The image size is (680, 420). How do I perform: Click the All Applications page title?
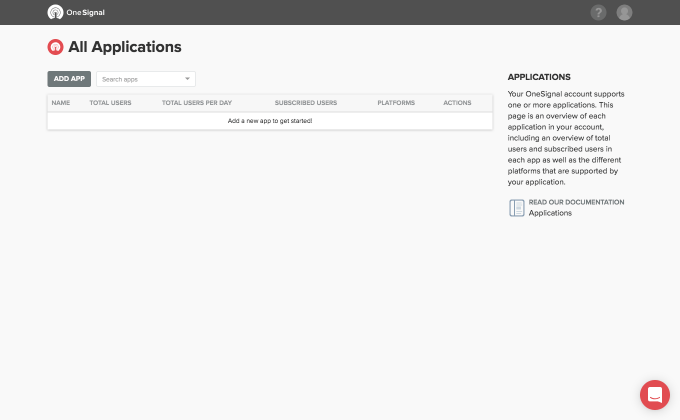[x=125, y=47]
